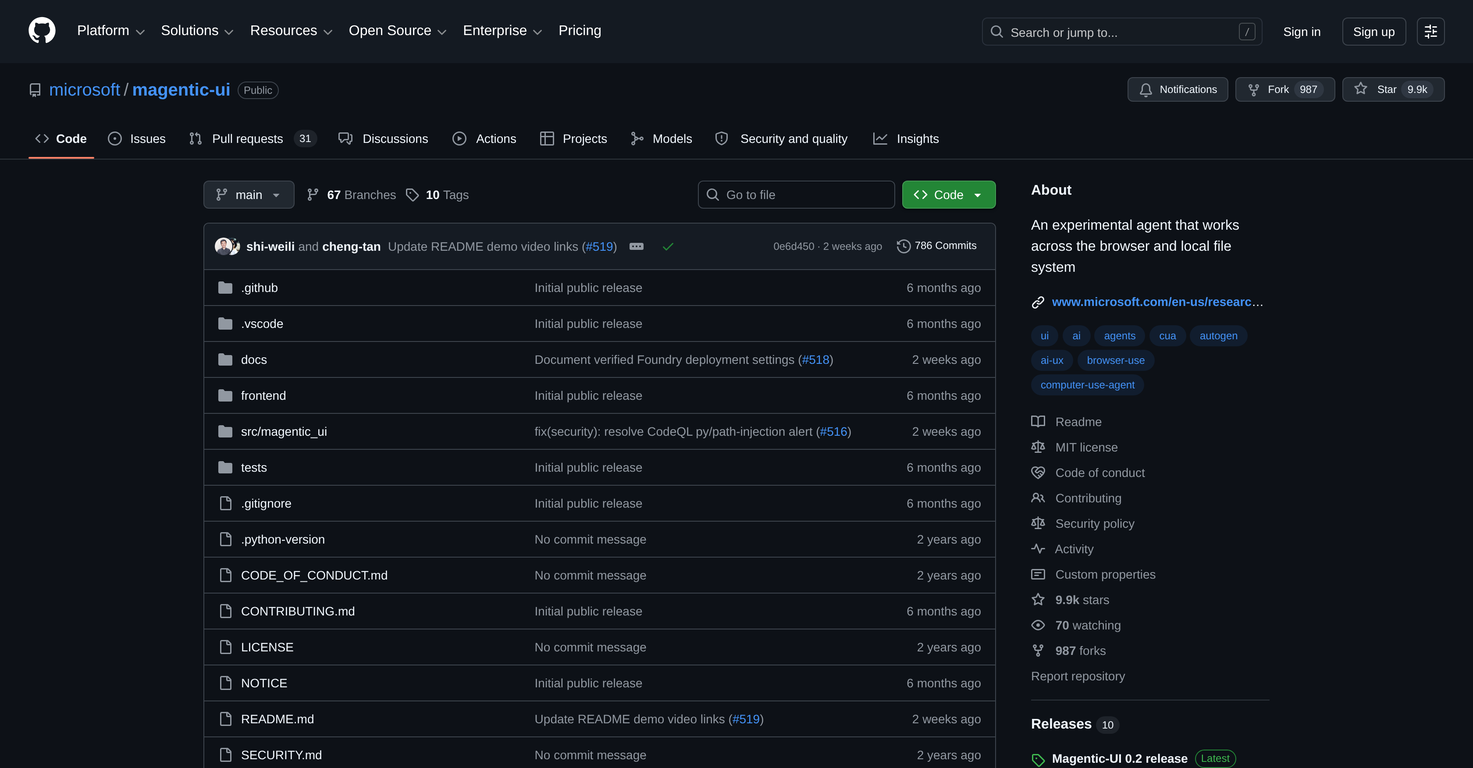Screen dimensions: 1473x768
Task: View the 67 Branches link
Action: (351, 195)
